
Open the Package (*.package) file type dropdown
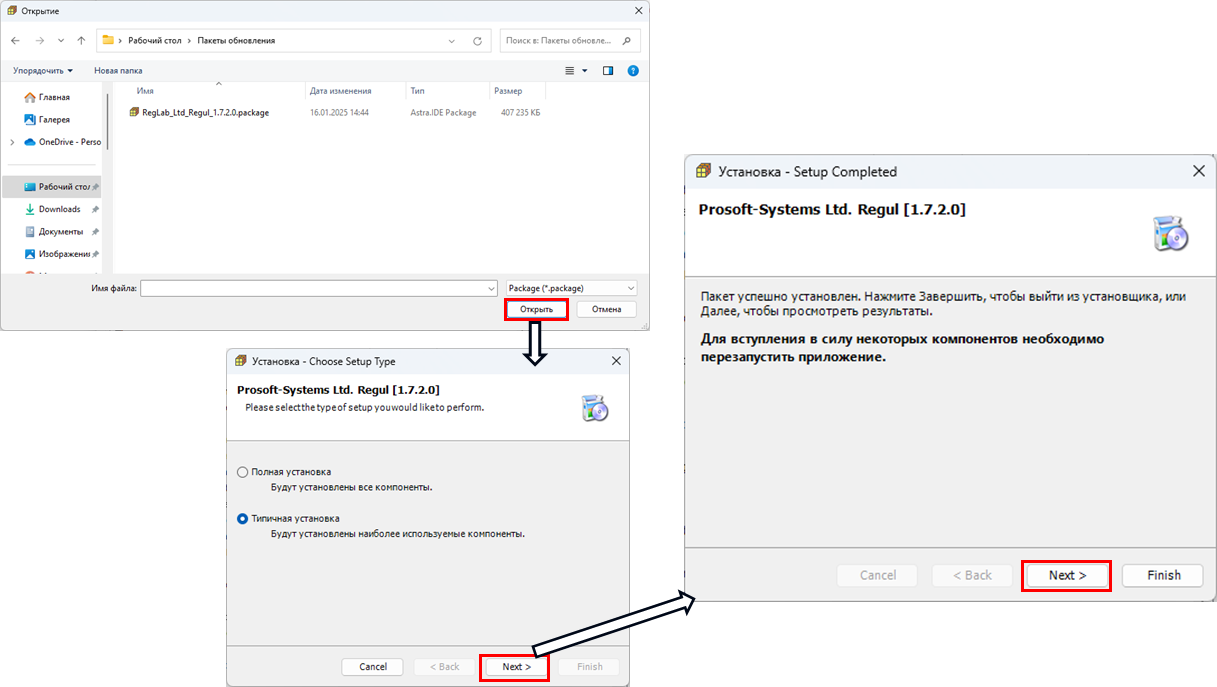(x=571, y=288)
